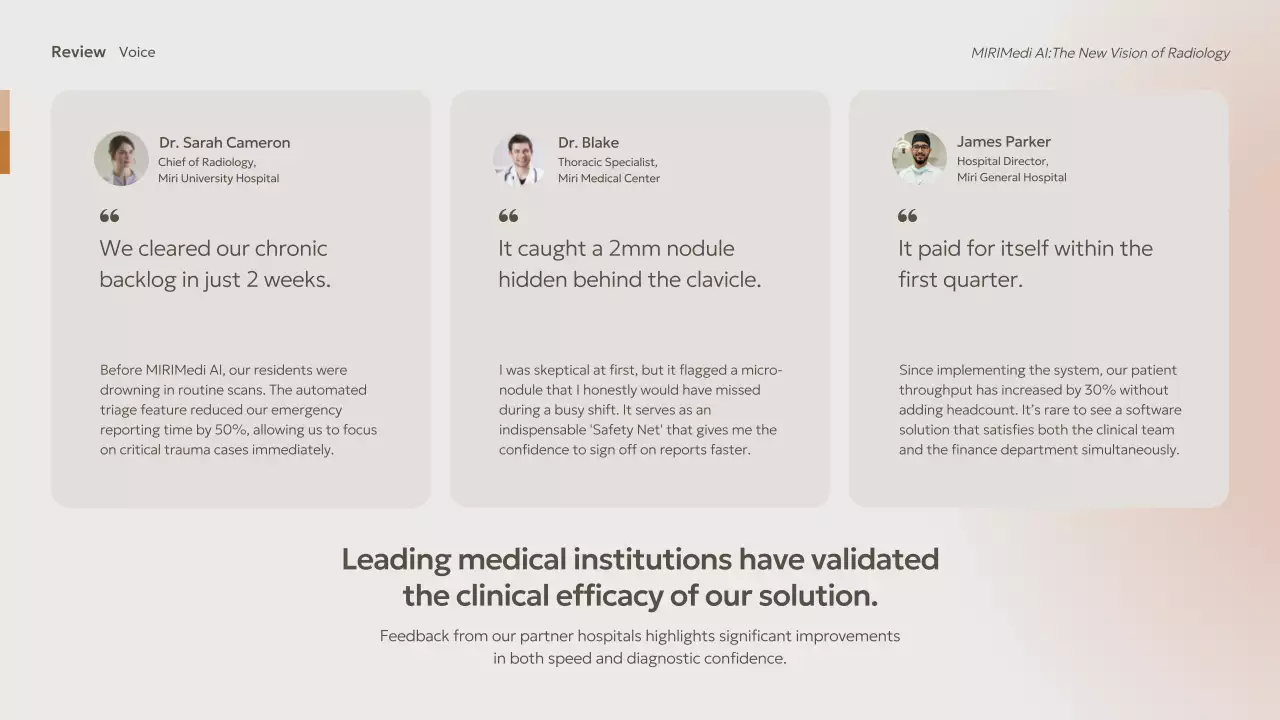Screen dimensions: 1280x720
Task: Click the "It paid for itself" headline
Action: tap(1025, 264)
